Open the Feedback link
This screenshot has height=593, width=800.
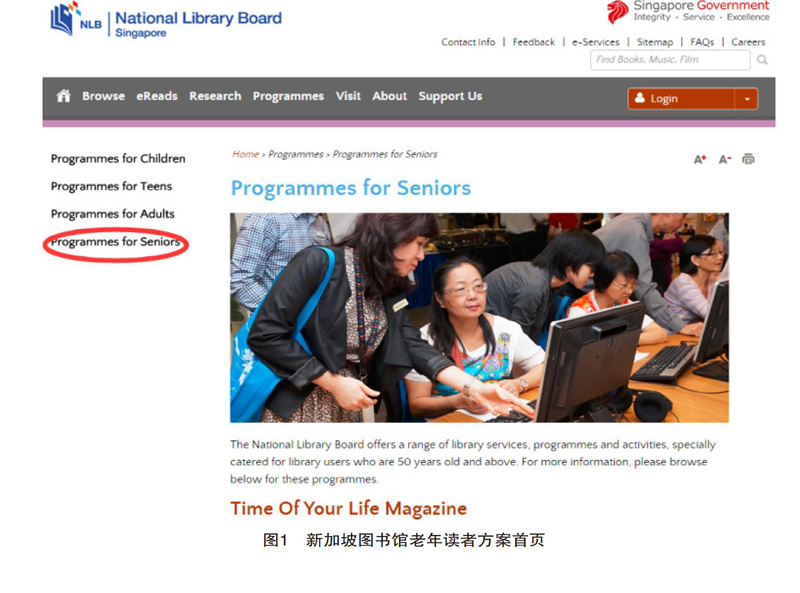tap(533, 42)
